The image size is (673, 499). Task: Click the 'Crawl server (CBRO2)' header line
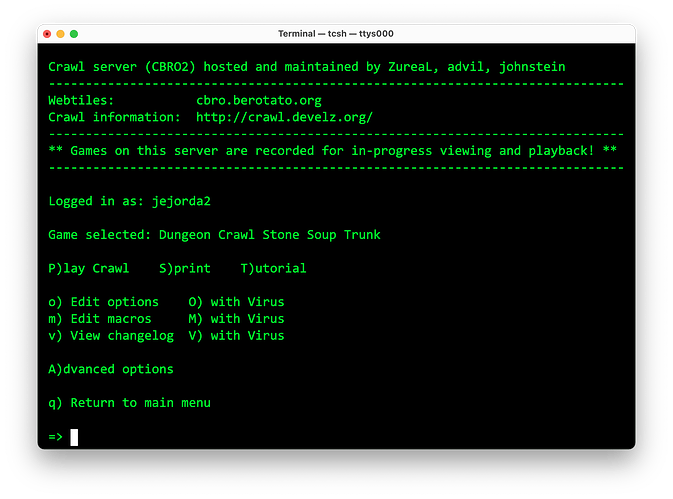coord(307,67)
